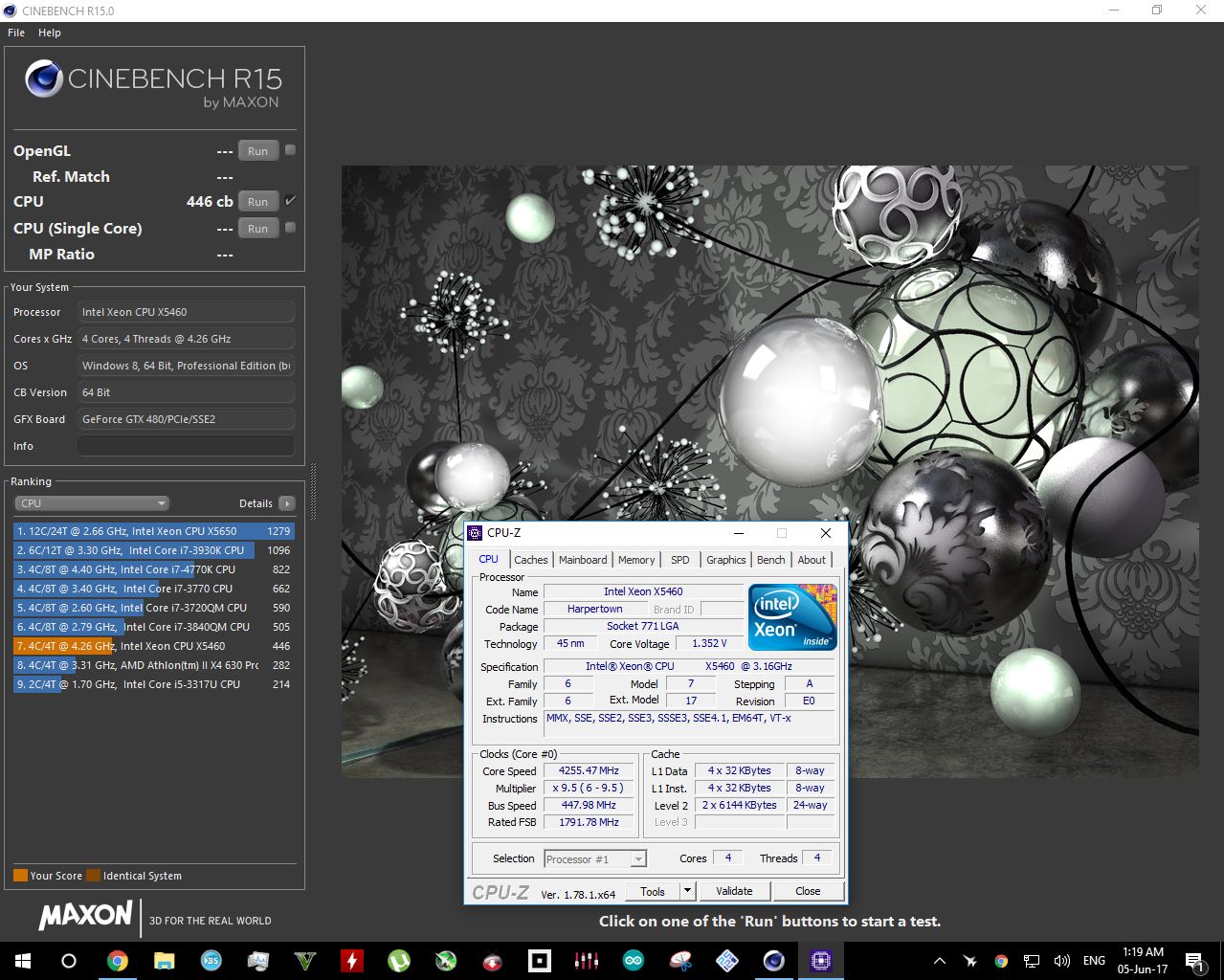1224x980 pixels.
Task: Open the white square taskbar app
Action: click(x=539, y=961)
